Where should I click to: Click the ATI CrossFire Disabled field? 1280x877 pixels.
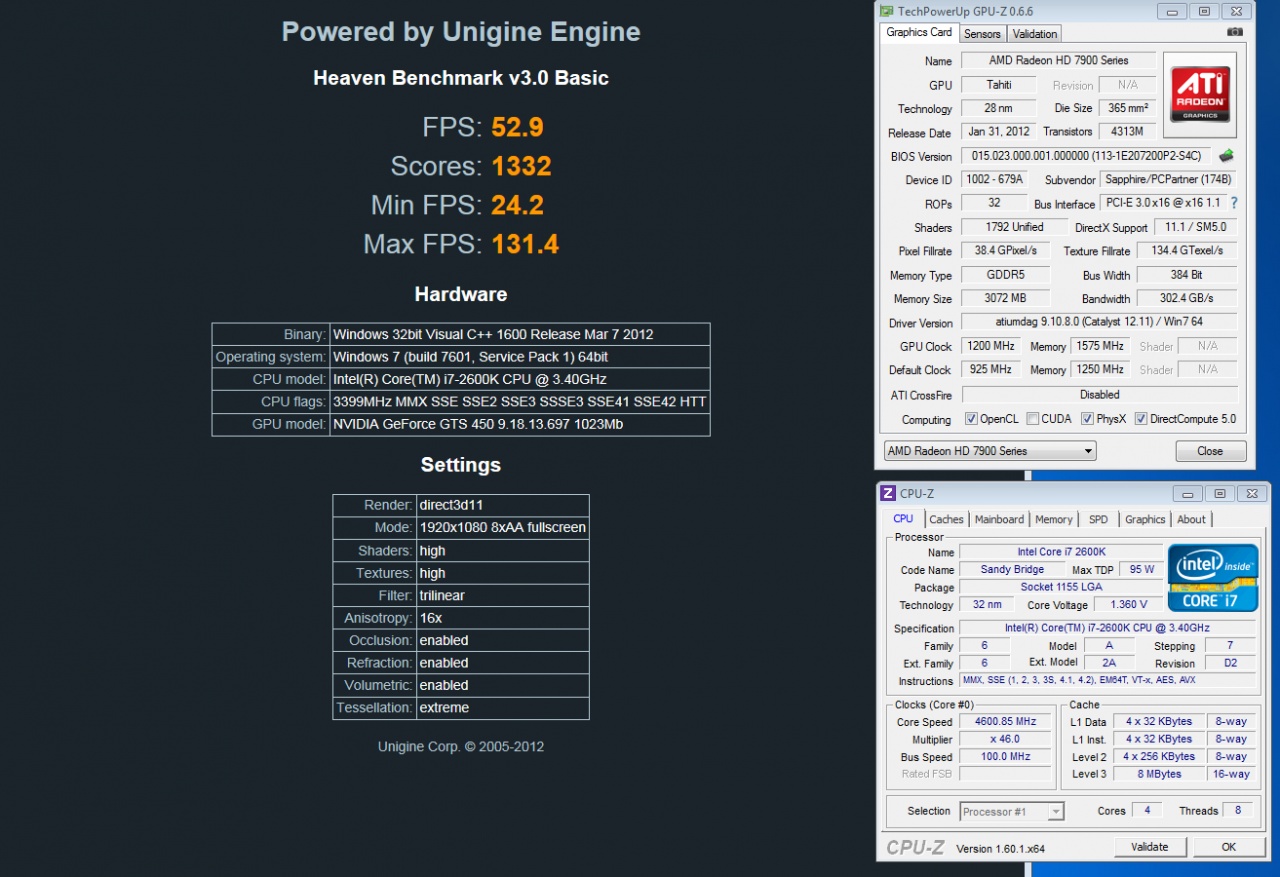click(x=1099, y=394)
